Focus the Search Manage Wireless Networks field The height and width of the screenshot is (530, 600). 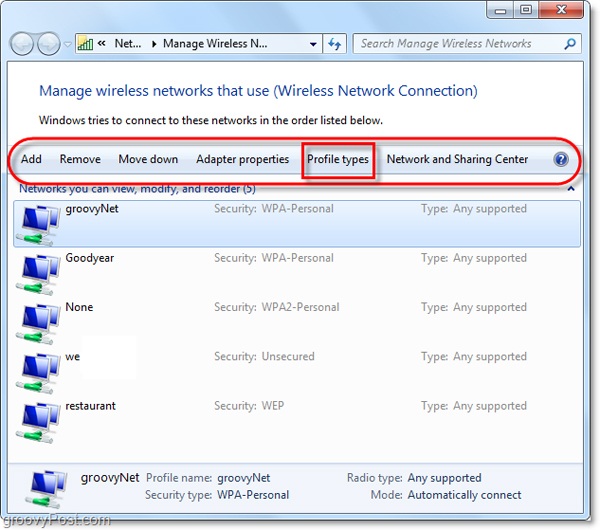click(467, 44)
